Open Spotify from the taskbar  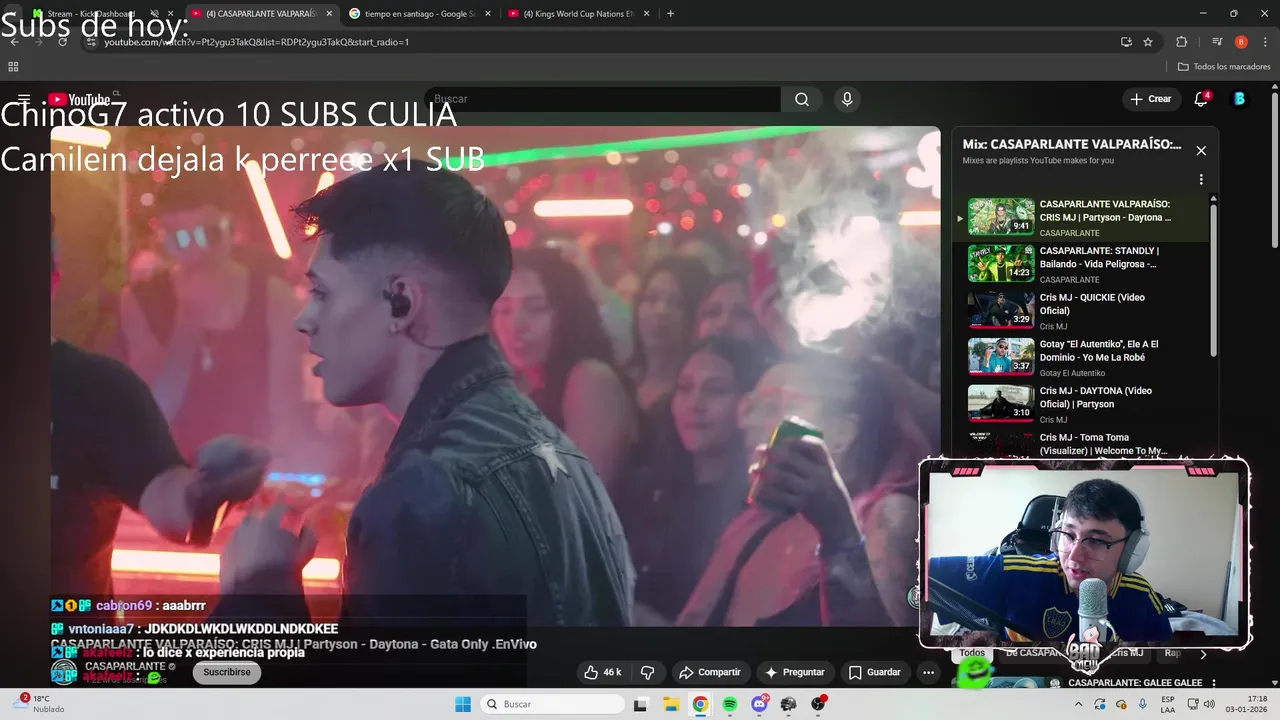click(x=730, y=704)
